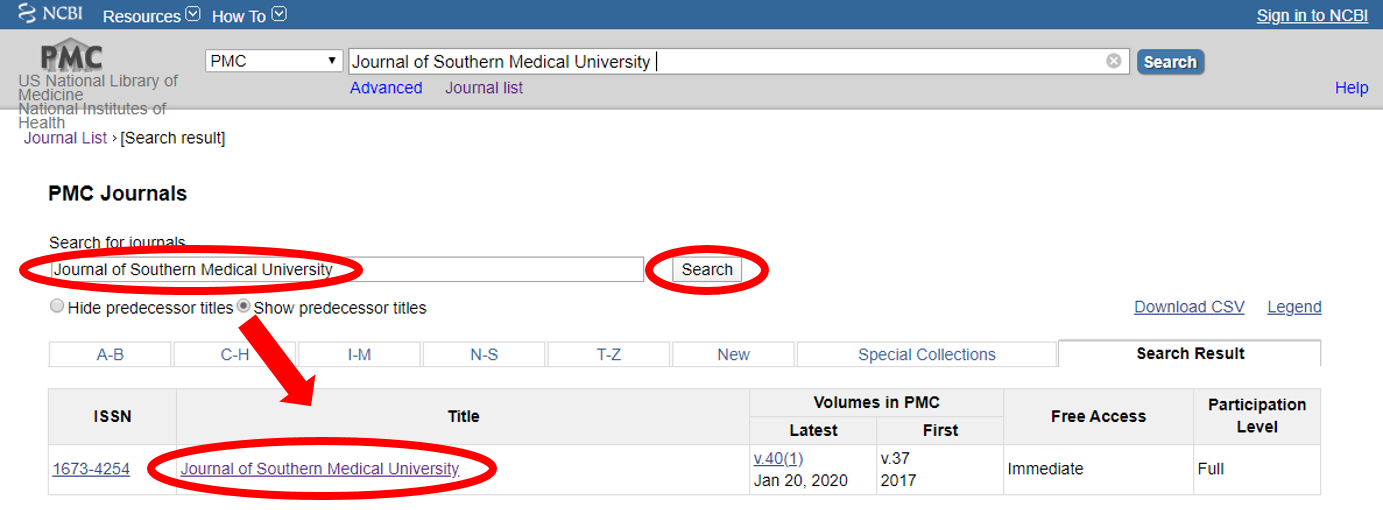Viewport: 1383px width, 510px height.
Task: Switch to the T-Z tab
Action: pyautogui.click(x=609, y=354)
